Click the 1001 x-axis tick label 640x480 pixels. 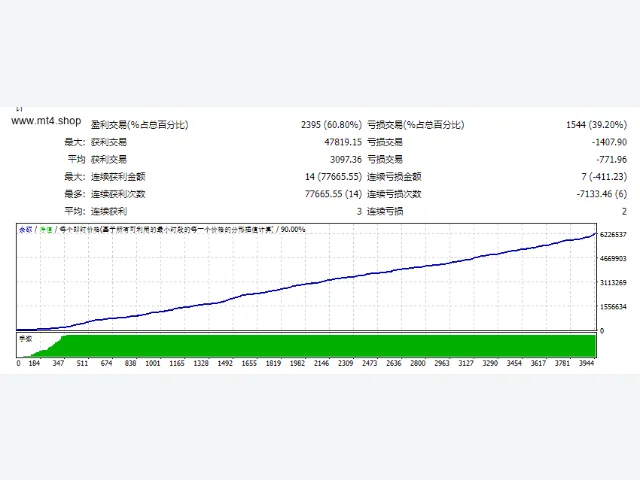point(153,363)
